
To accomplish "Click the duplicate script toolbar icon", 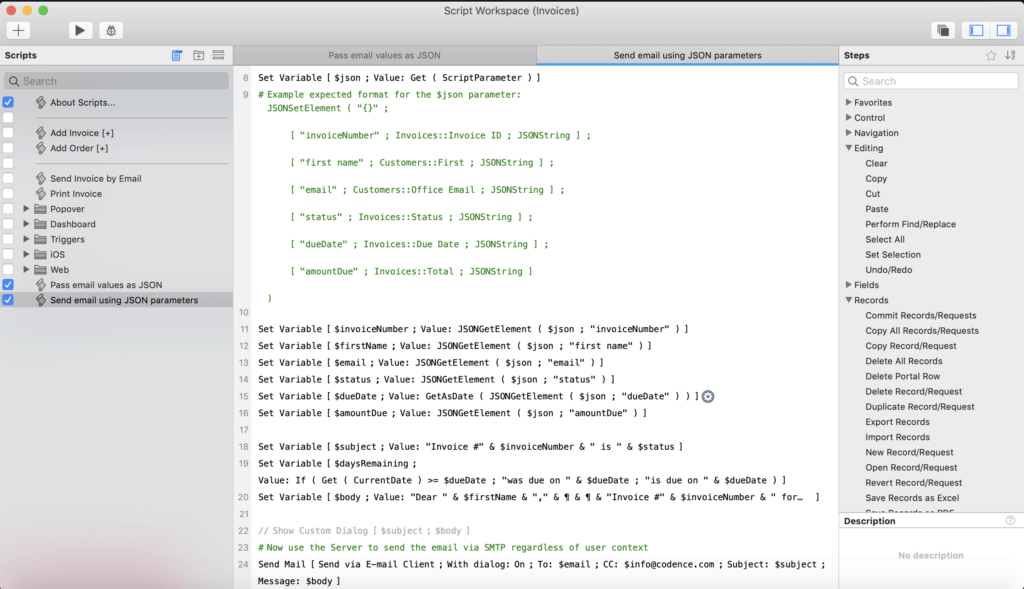I will tap(942, 30).
